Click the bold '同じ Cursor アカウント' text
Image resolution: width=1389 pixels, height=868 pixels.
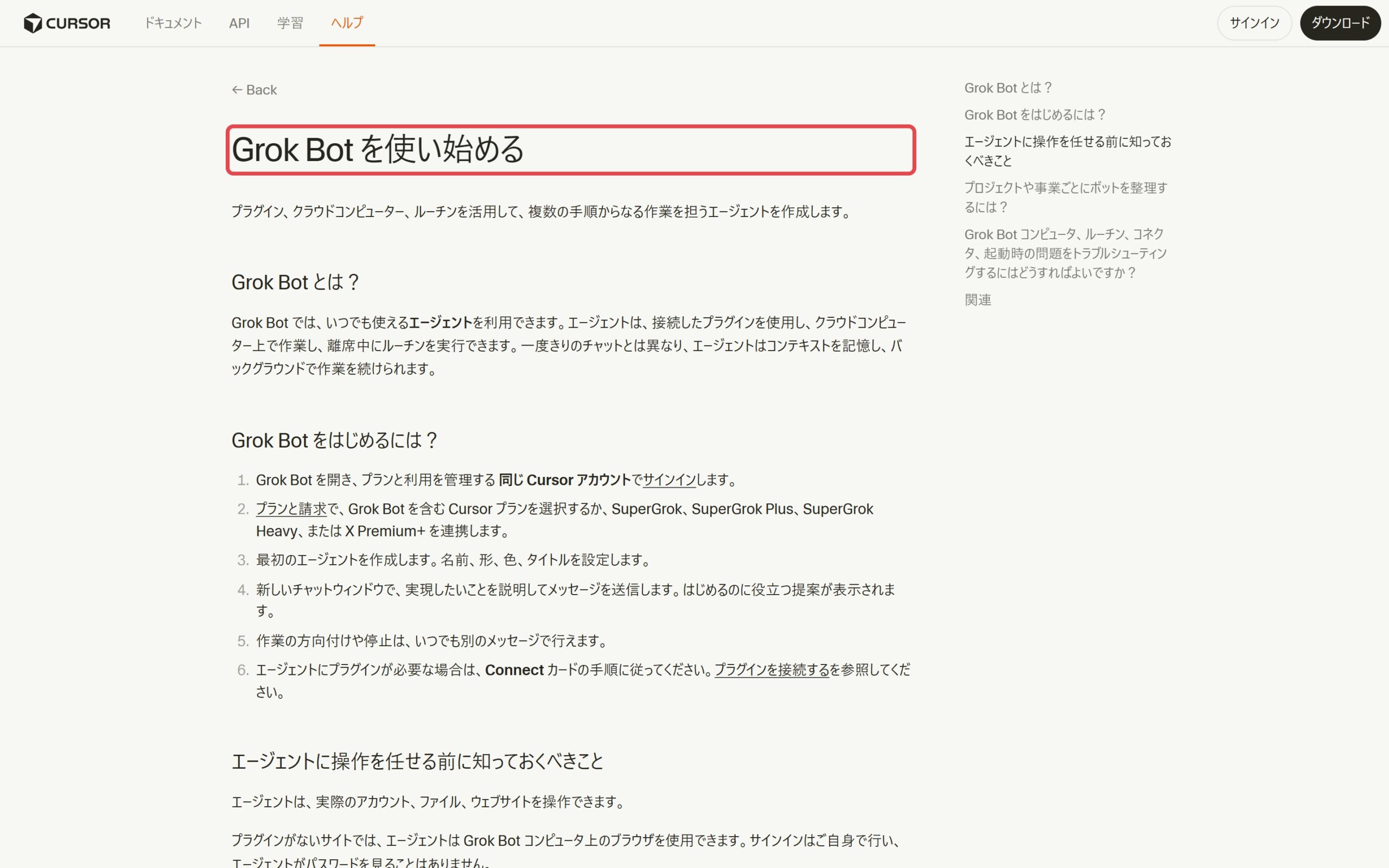(x=565, y=480)
